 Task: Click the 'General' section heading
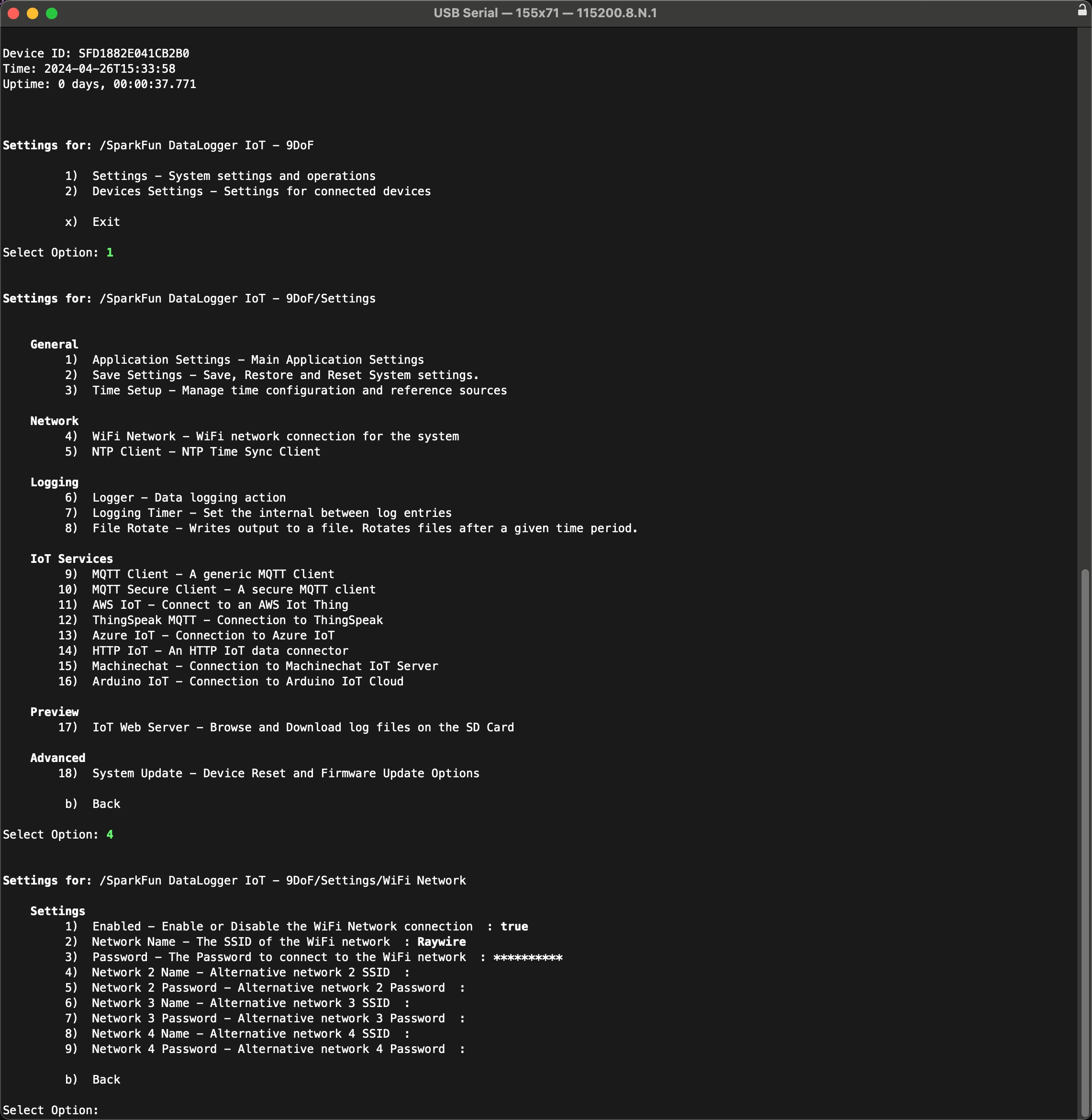[55, 344]
